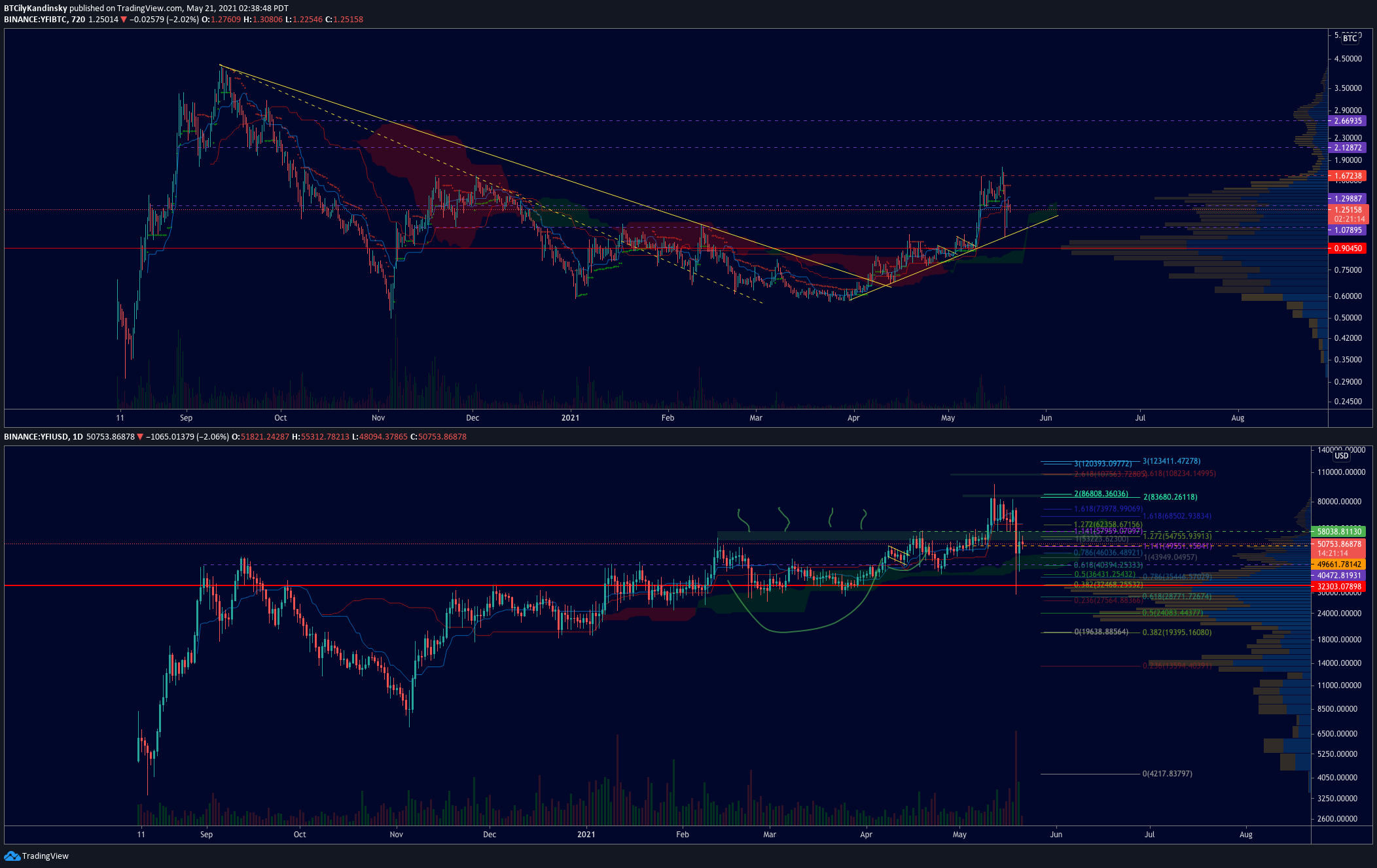Click the 3(123411.47278) Fibonacci level label
Screen dimensions: 1377x868
coord(1171,461)
